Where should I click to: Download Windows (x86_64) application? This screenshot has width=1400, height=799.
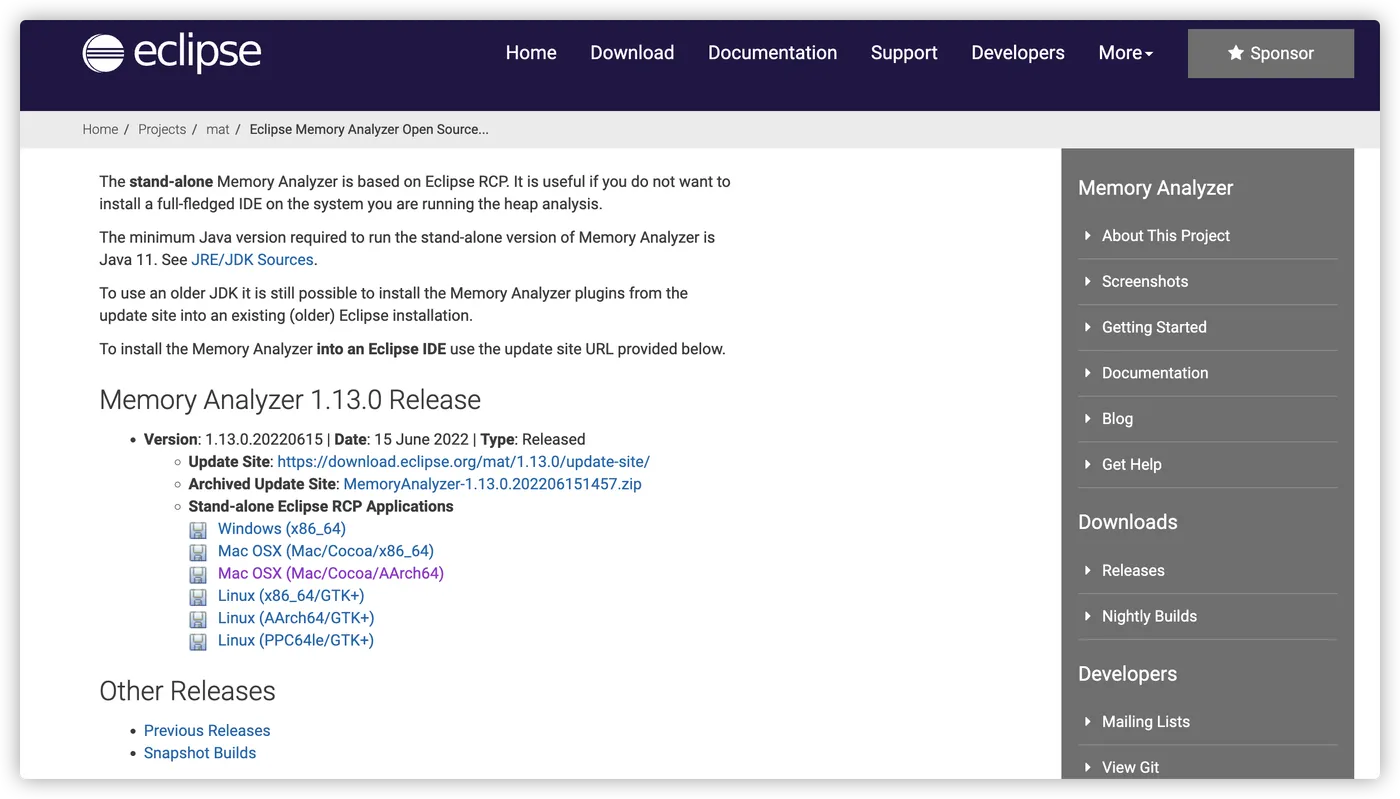(282, 529)
